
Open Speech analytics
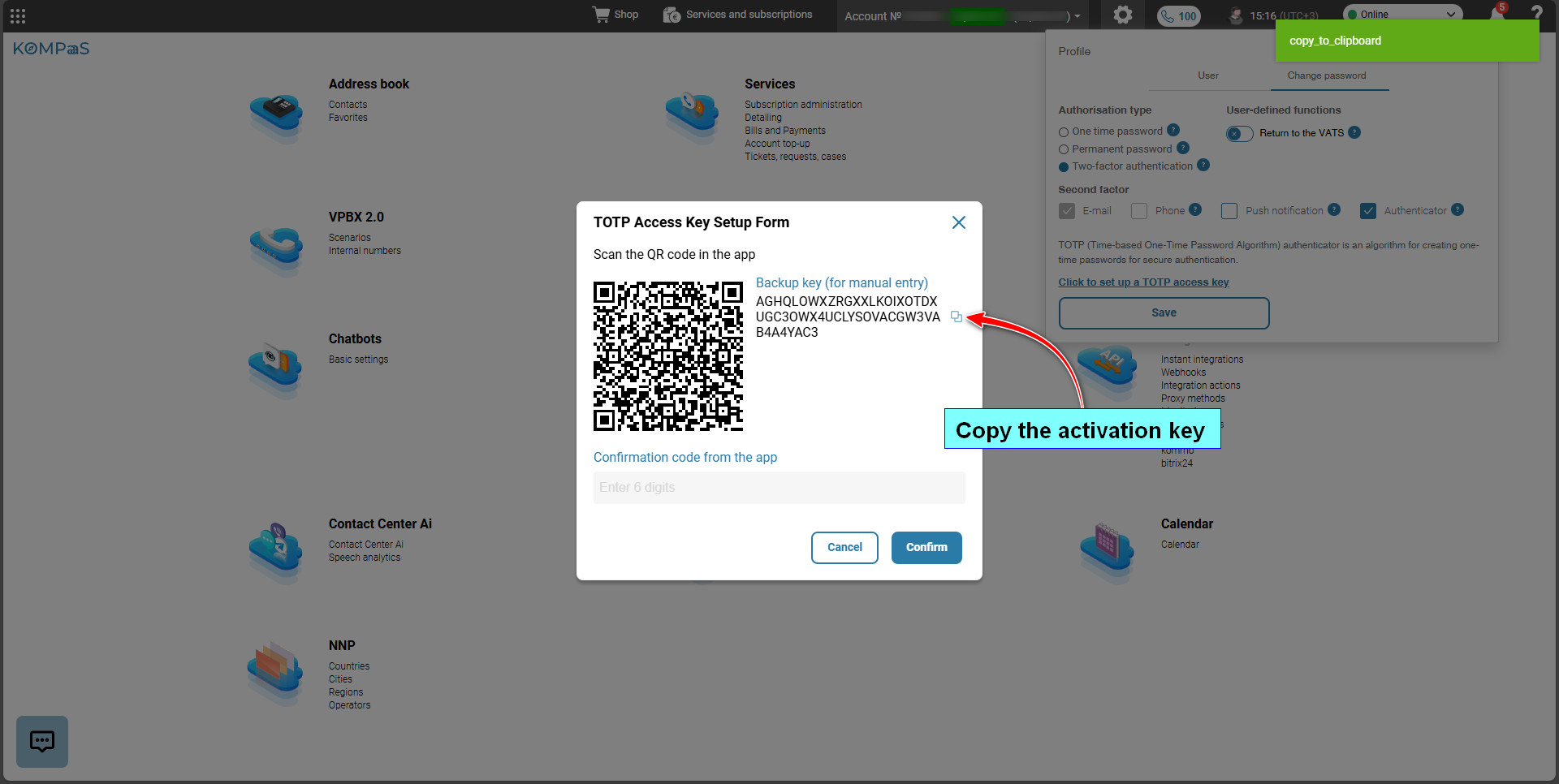[x=364, y=558]
